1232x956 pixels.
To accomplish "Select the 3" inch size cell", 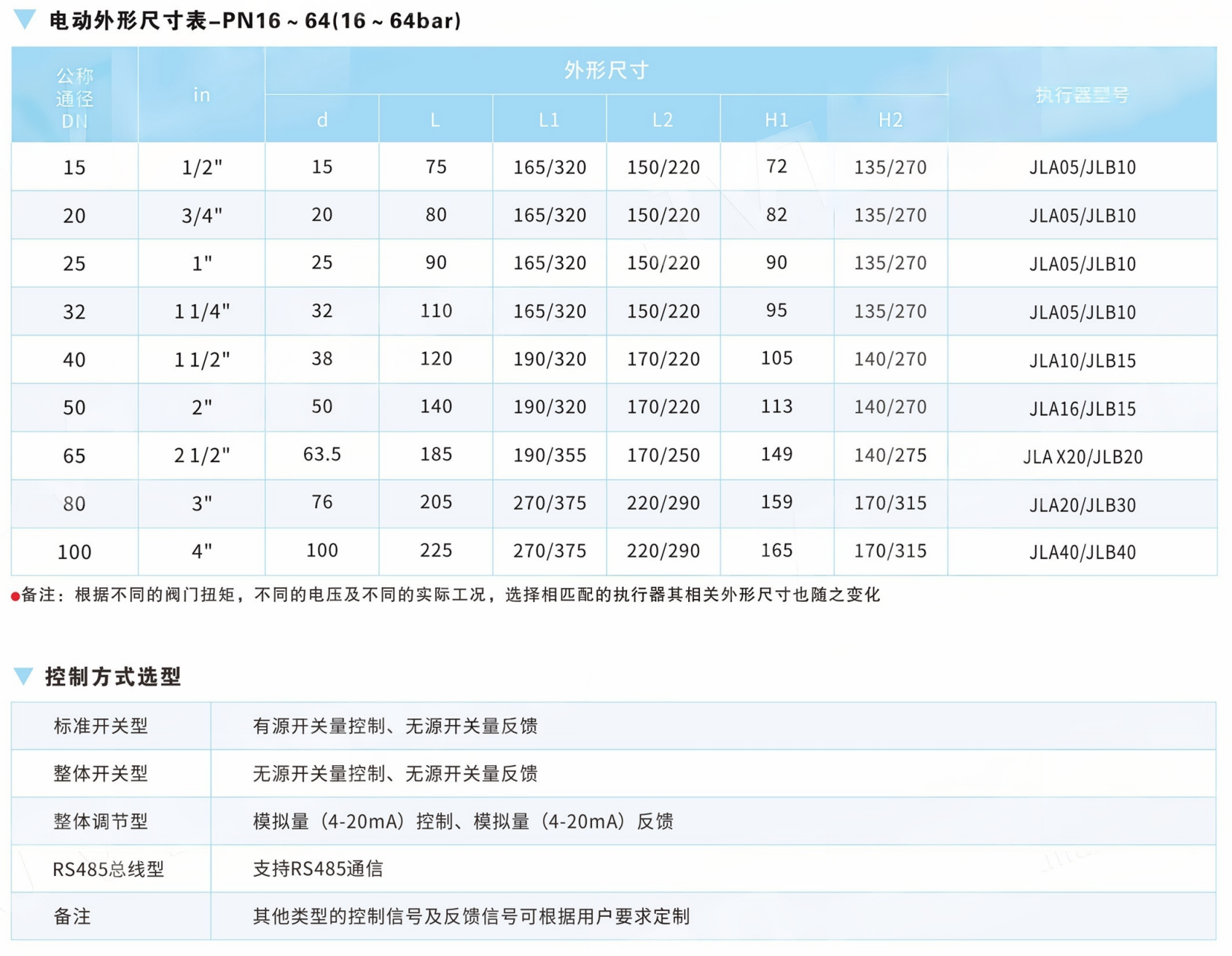I will pos(202,504).
